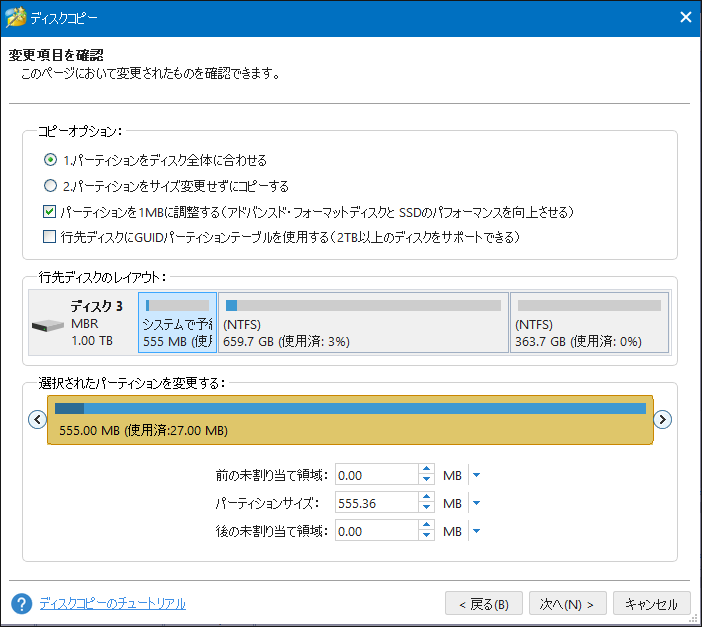Screen dimensions: 702x627
Task: Click the partition size 555.36 input field
Action: (377, 503)
